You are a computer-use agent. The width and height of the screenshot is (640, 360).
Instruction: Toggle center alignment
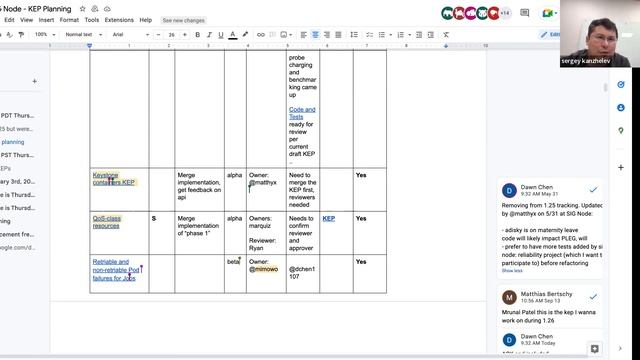(315, 35)
